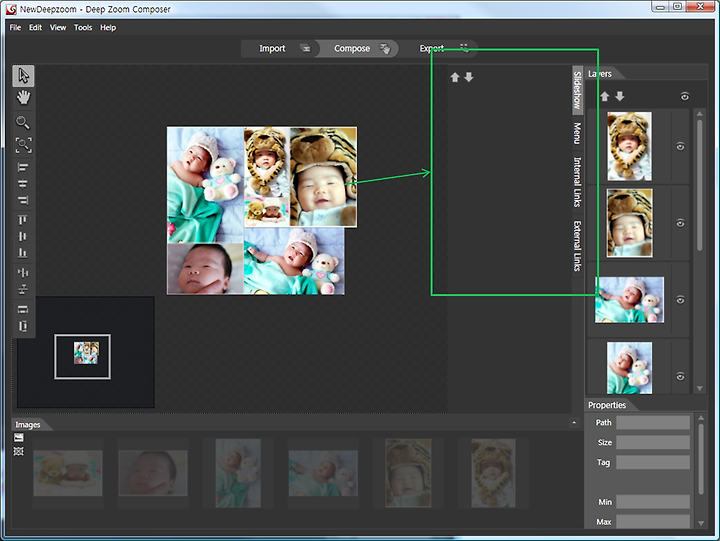Hide the portrait baby-with-teddy layer

(680, 377)
